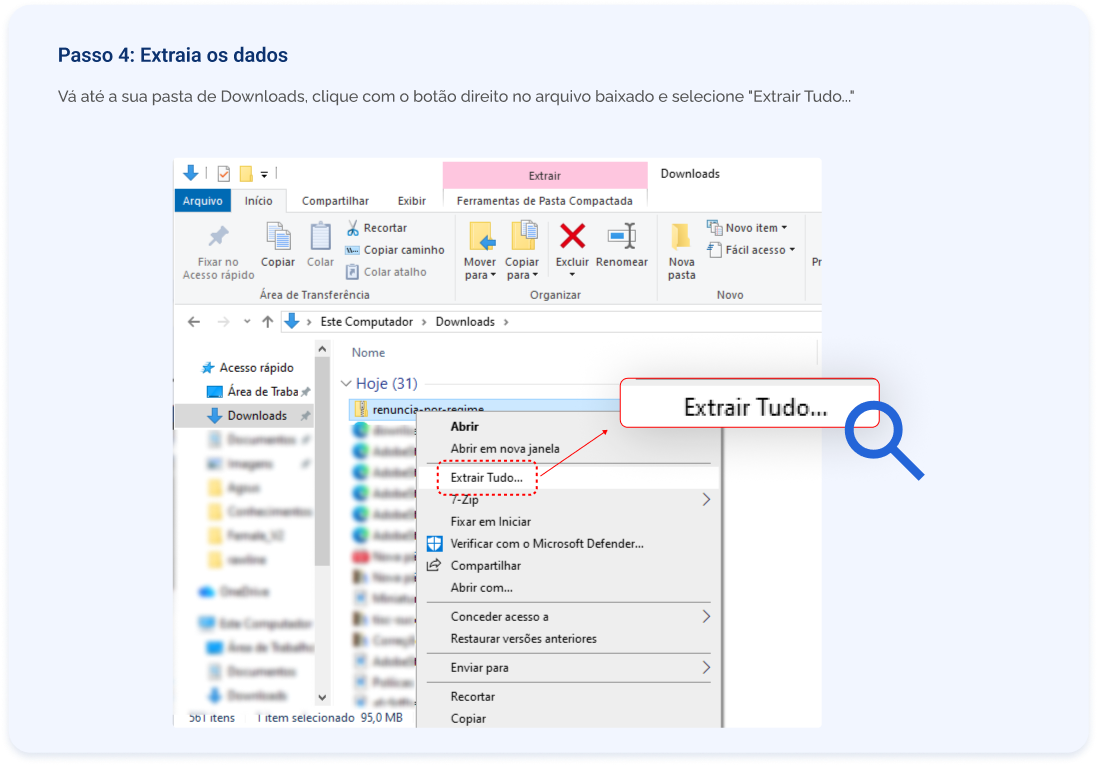Click the up arrow navigation icon
This screenshot has height=766, width=1098.
click(267, 322)
